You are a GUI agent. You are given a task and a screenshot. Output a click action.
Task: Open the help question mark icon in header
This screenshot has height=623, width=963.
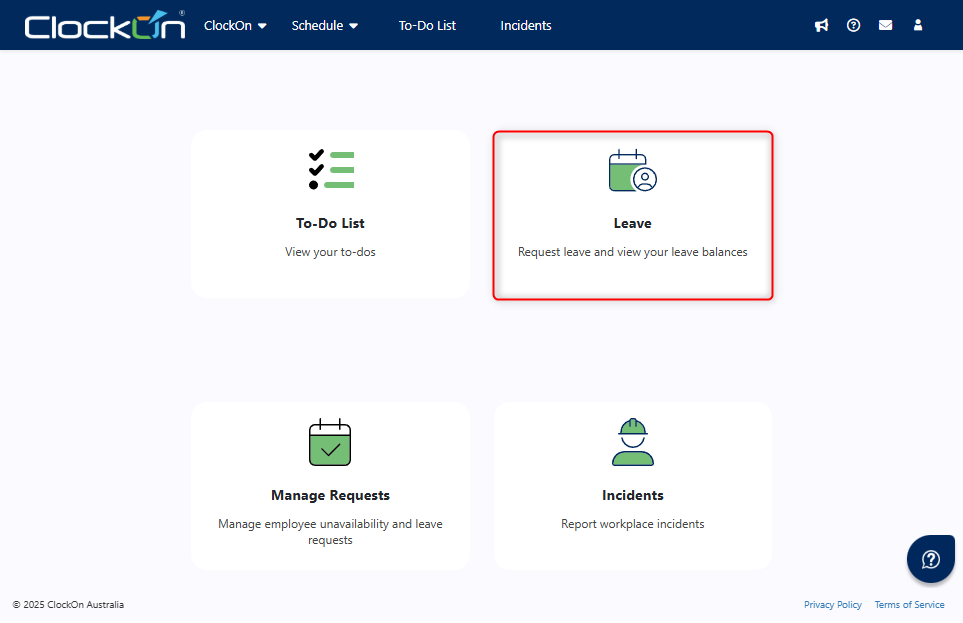tap(853, 25)
